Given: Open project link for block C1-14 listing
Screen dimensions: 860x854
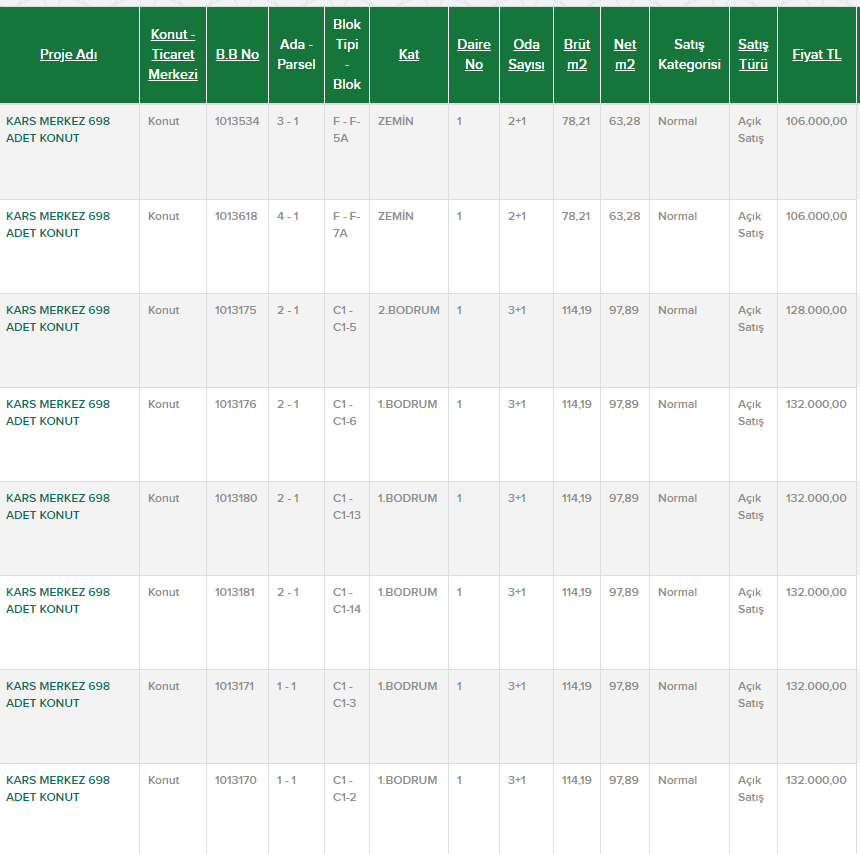Looking at the screenshot, I should pos(58,600).
